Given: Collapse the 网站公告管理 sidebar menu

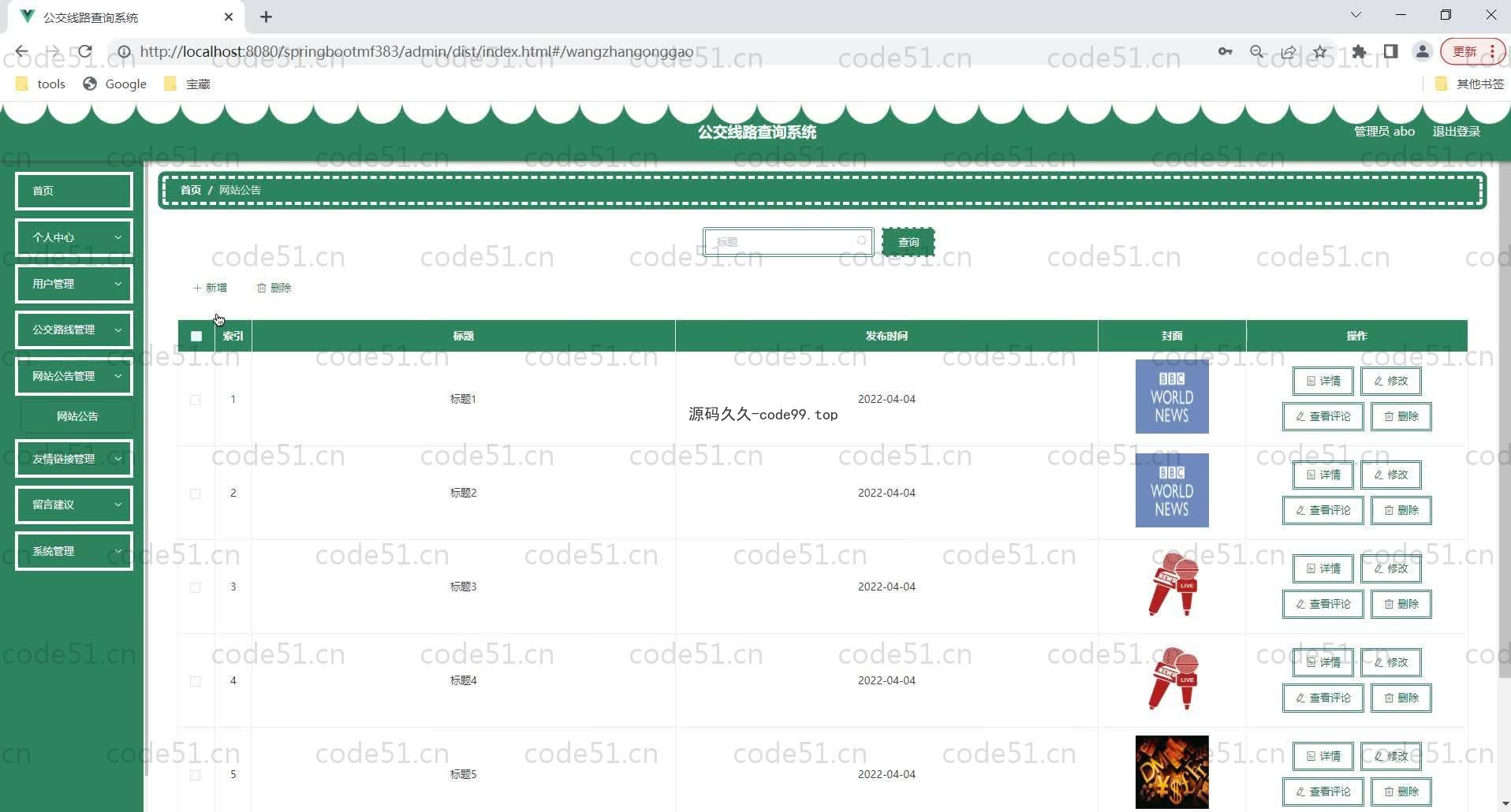Looking at the screenshot, I should 74,376.
